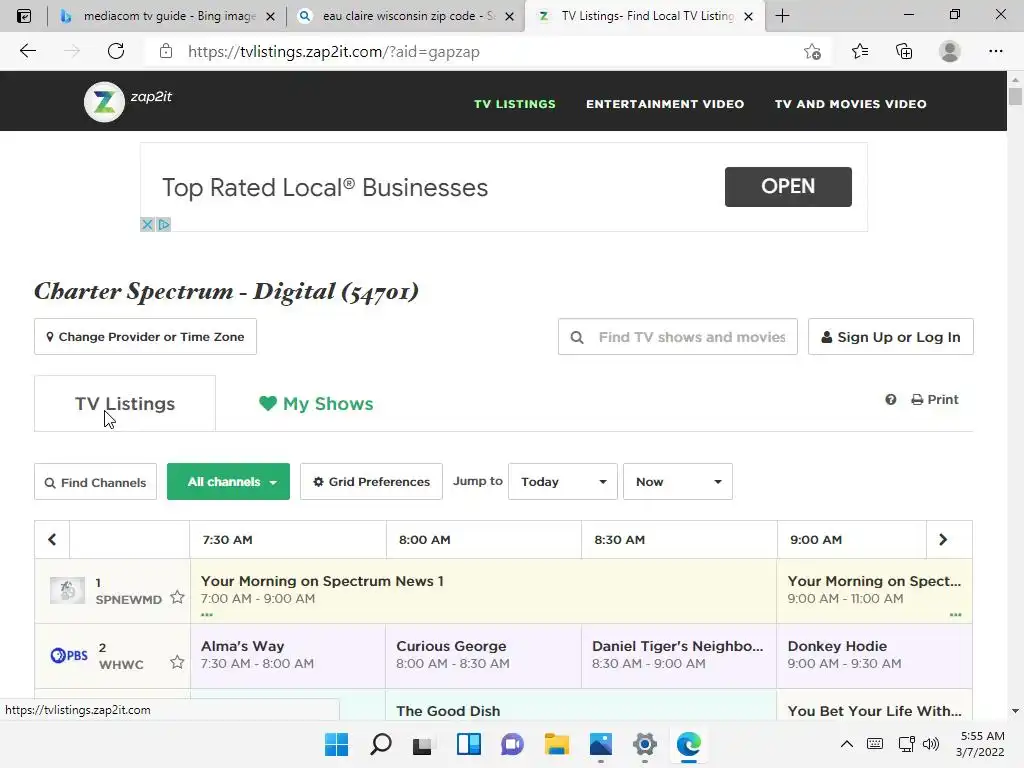Screen dimensions: 1024x768
Task: Open the tab actions menu icon
Action: coord(24,16)
